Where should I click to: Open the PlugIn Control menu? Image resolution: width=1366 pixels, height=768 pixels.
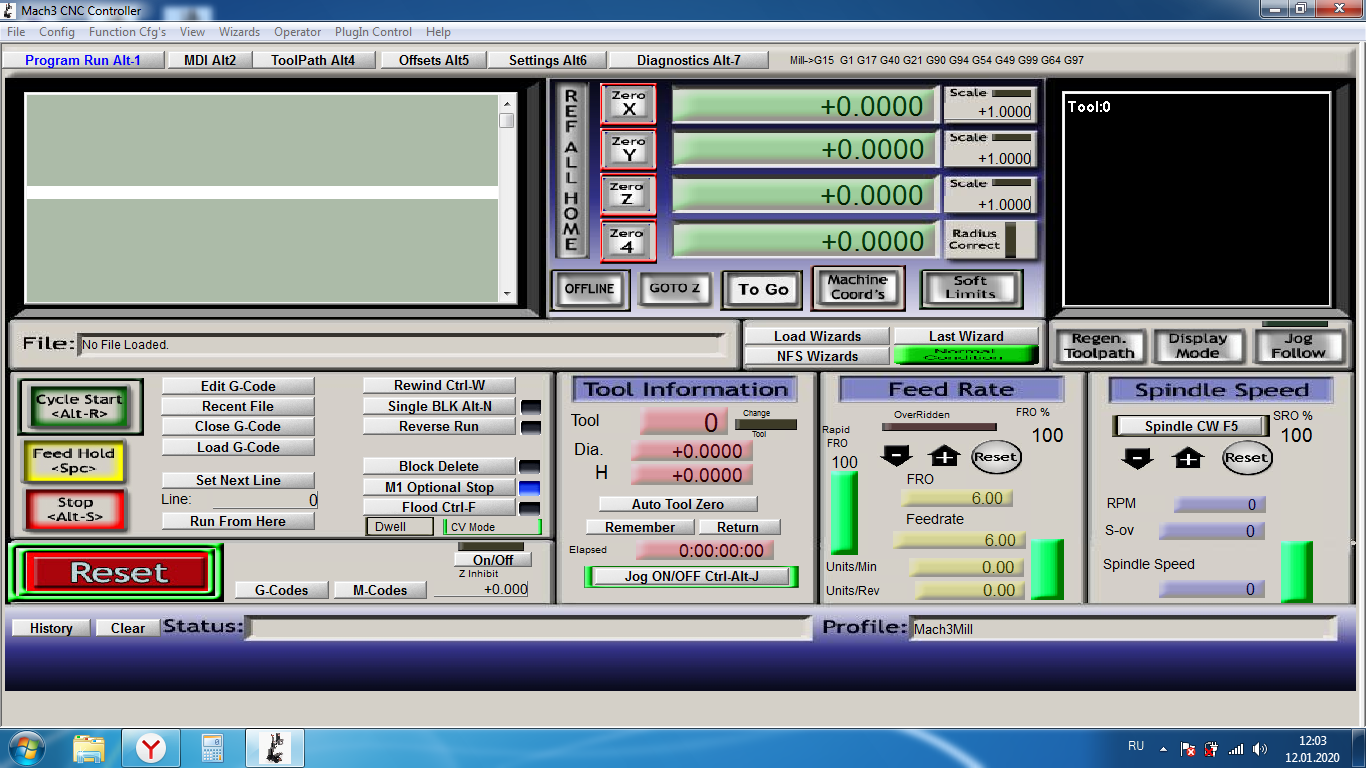(x=373, y=32)
